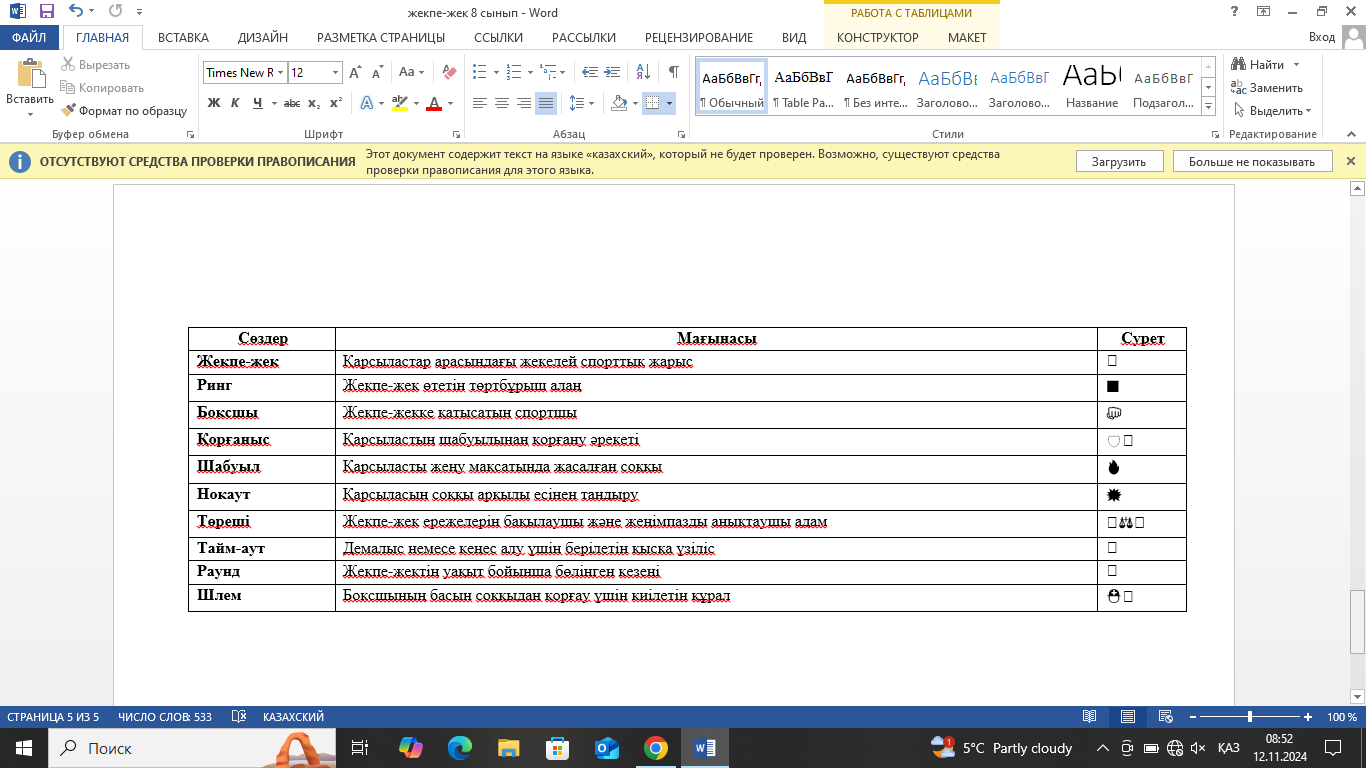Screen dimensions: 1366x768
Task: Open Replace with the Заменить button
Action: (1267, 88)
